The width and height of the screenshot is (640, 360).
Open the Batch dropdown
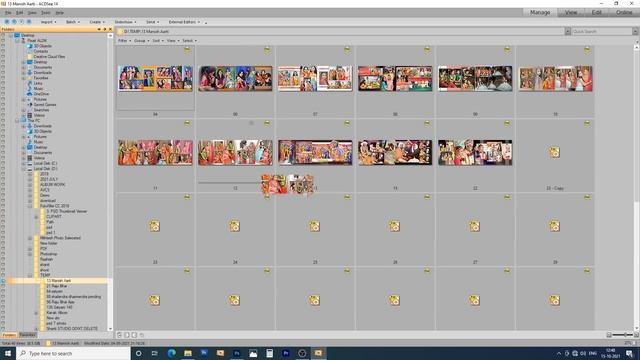(73, 22)
